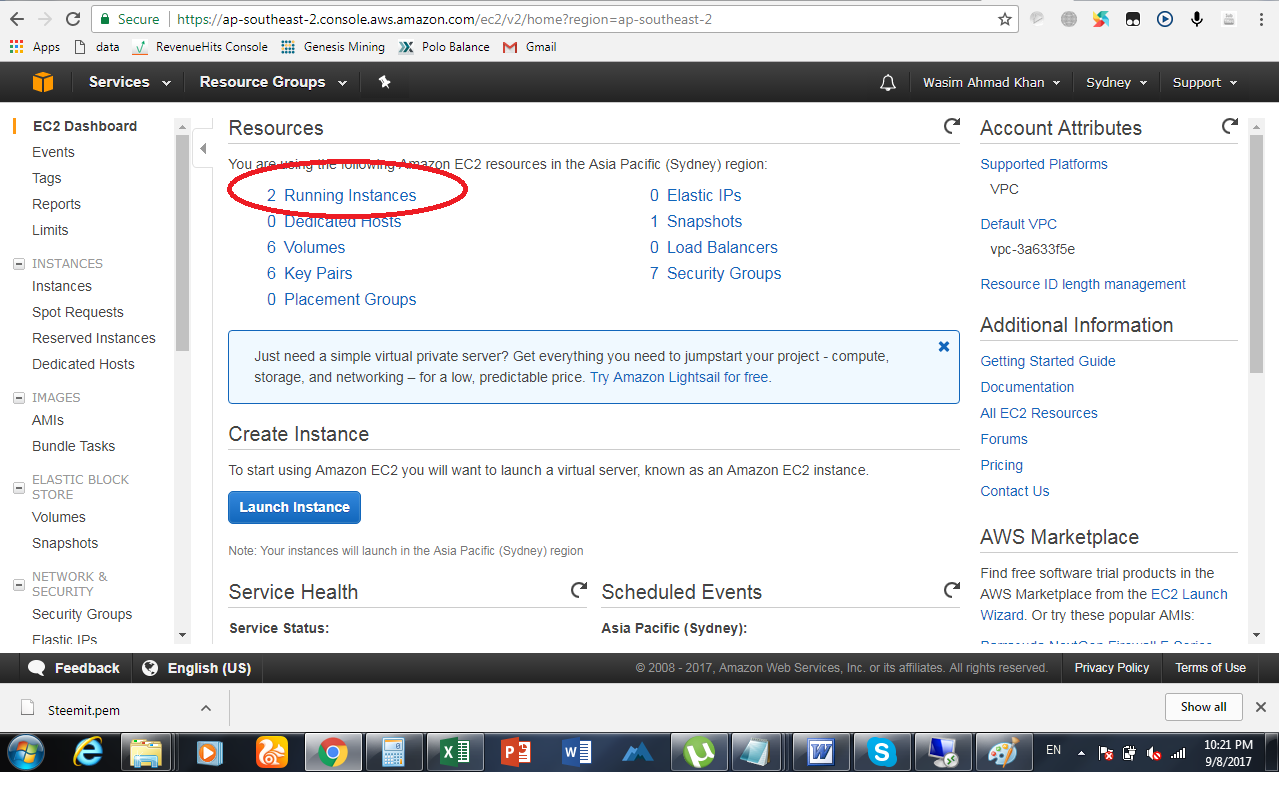Open the RevenueHits Console bookmark
The width and height of the screenshot is (1280, 800).
pyautogui.click(x=200, y=47)
